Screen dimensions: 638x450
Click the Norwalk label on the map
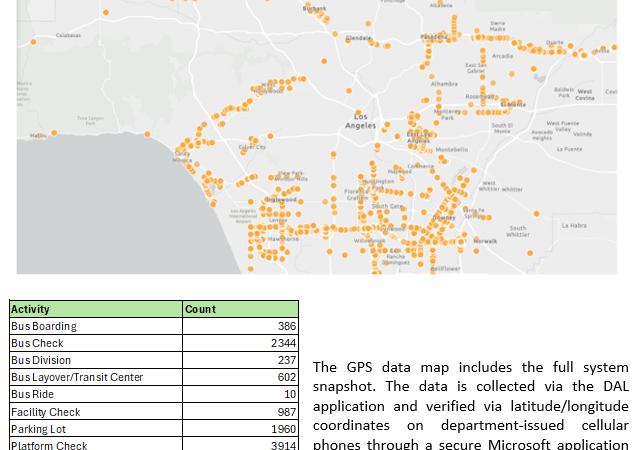[485, 241]
